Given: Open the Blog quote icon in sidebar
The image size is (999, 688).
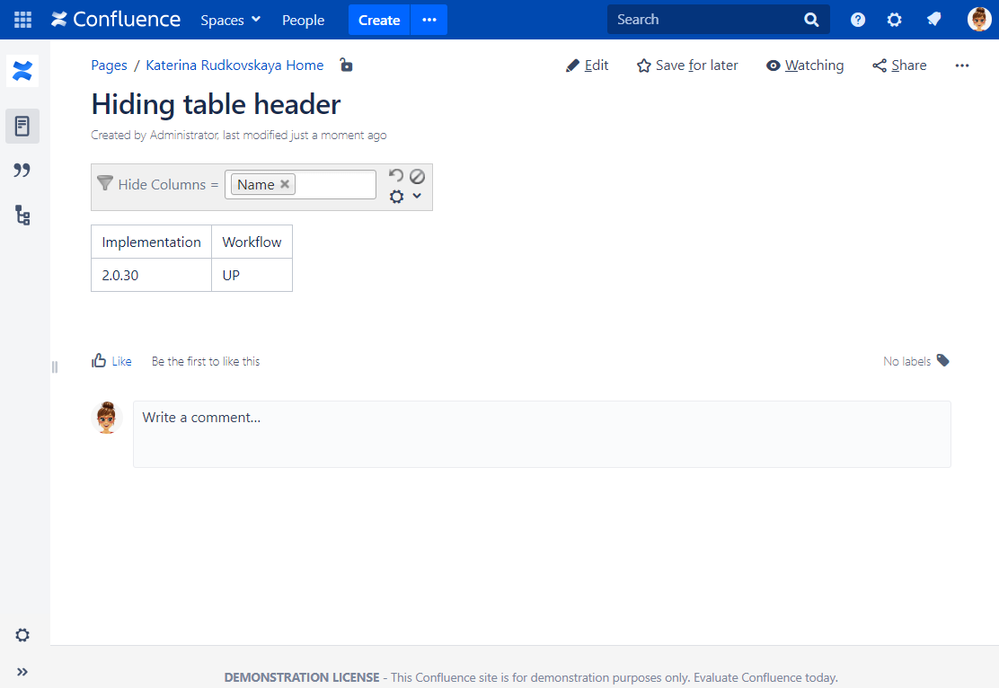Looking at the screenshot, I should pos(22,170).
